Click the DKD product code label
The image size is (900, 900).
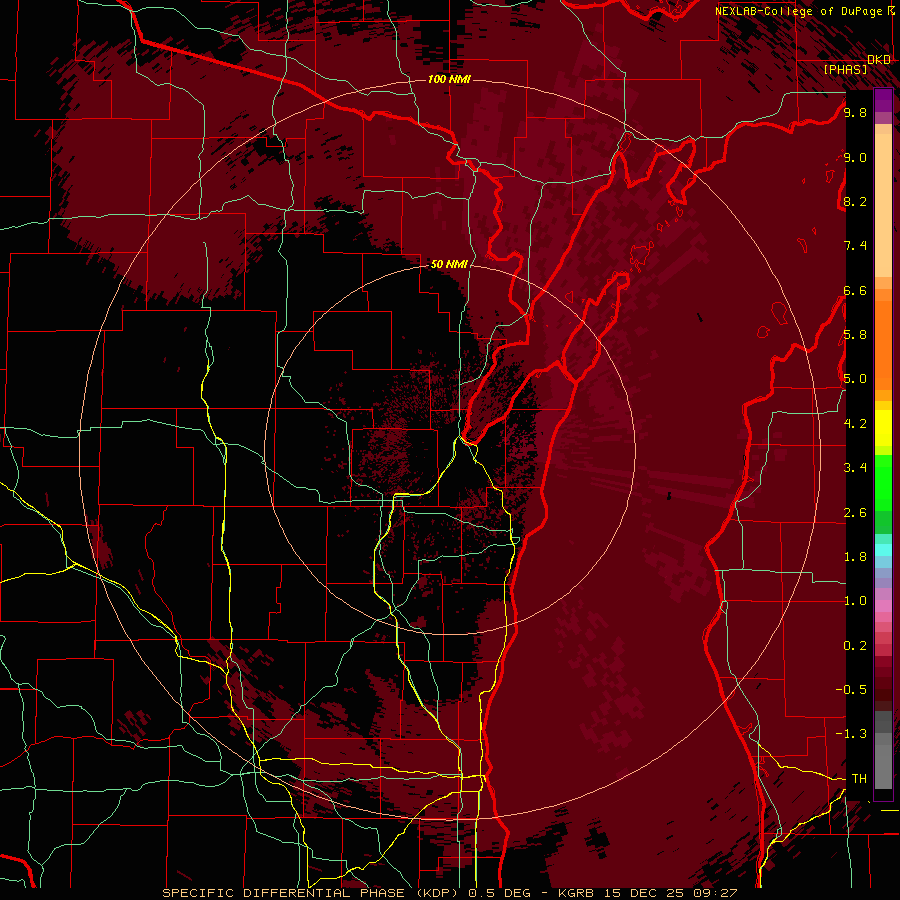point(879,59)
